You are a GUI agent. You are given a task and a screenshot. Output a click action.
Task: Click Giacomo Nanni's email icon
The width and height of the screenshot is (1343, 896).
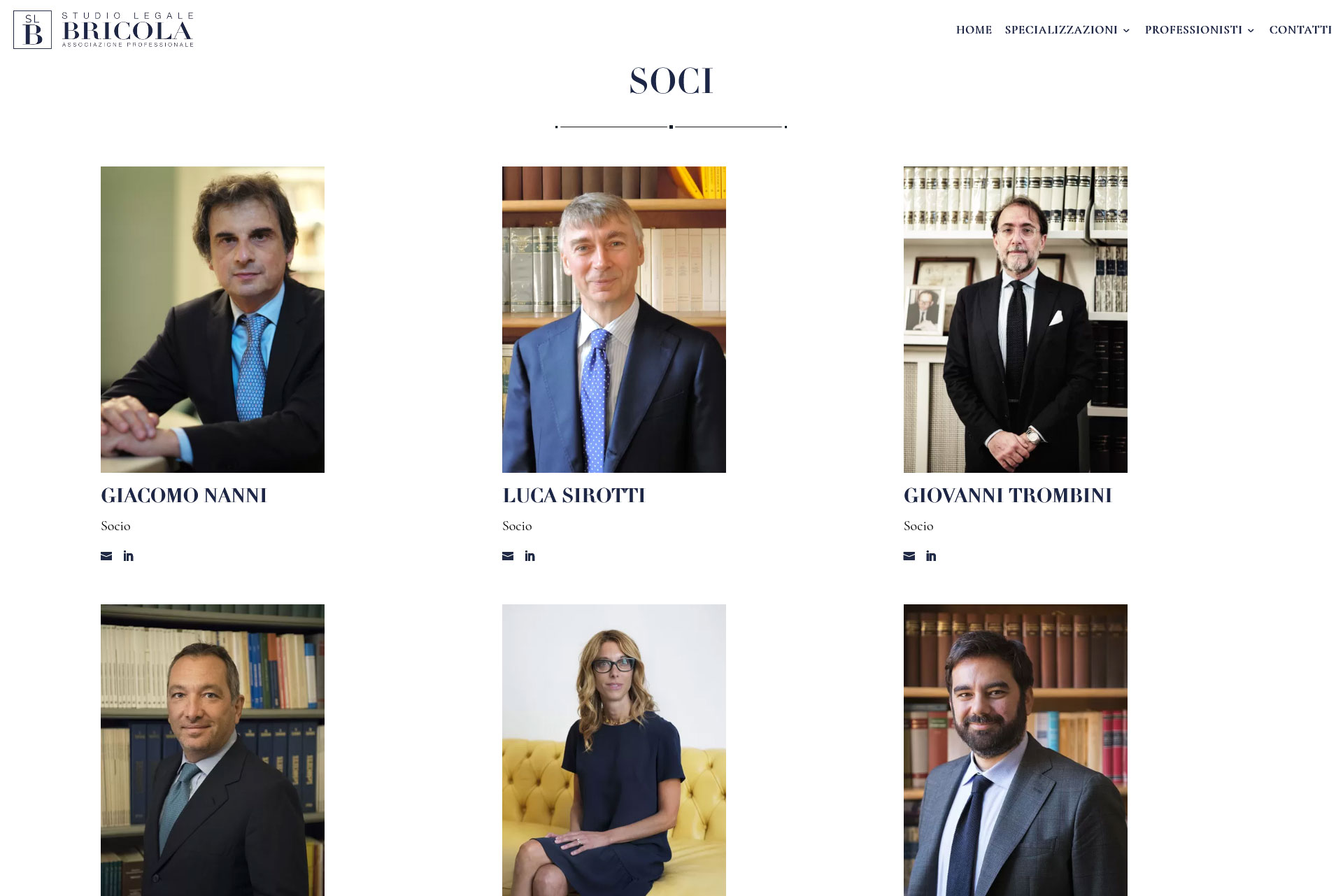106,556
